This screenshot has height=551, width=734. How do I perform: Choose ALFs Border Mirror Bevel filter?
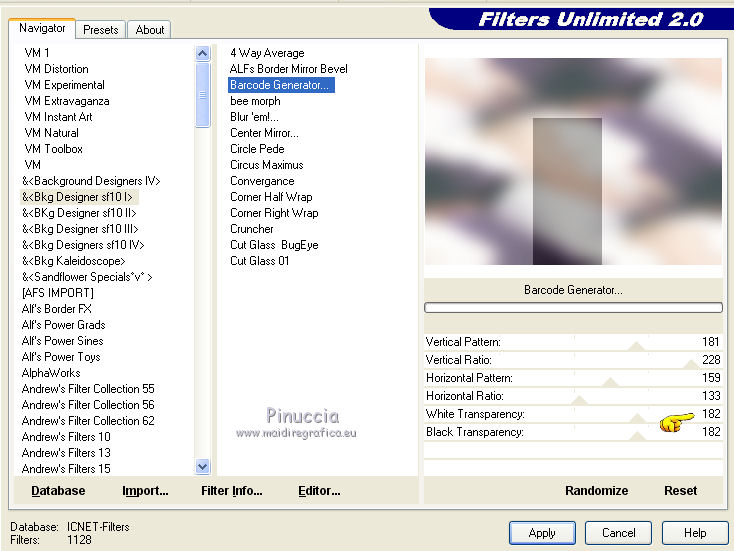pos(288,69)
